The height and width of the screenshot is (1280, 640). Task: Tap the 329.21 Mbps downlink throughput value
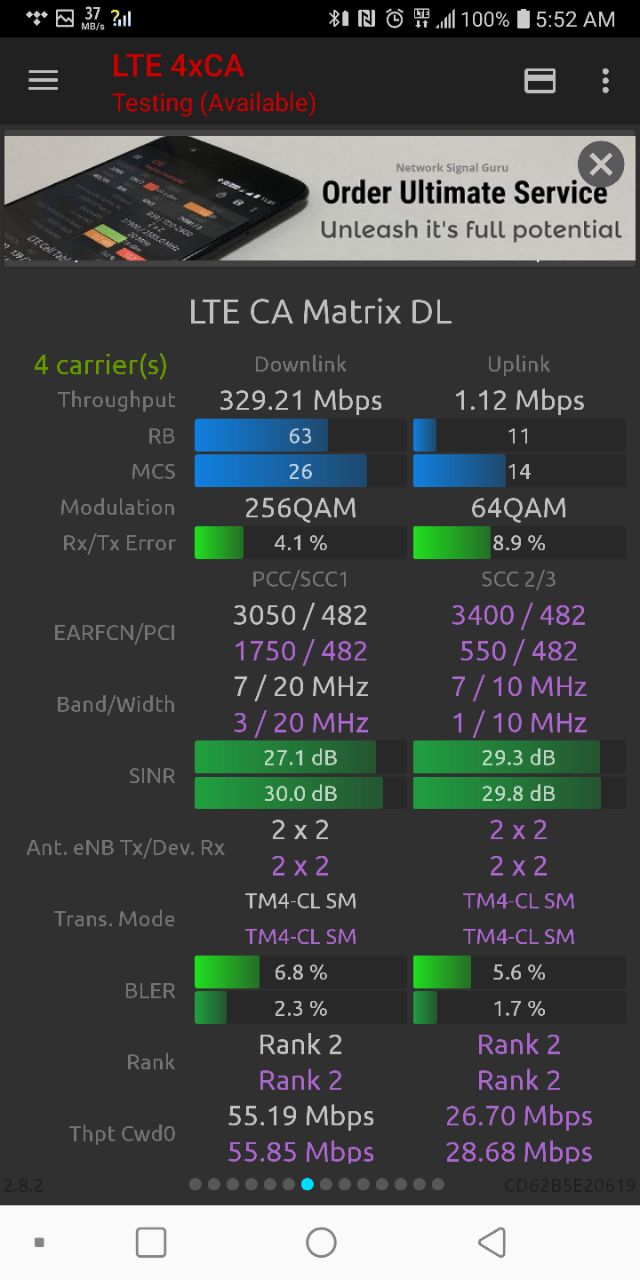[x=301, y=400]
